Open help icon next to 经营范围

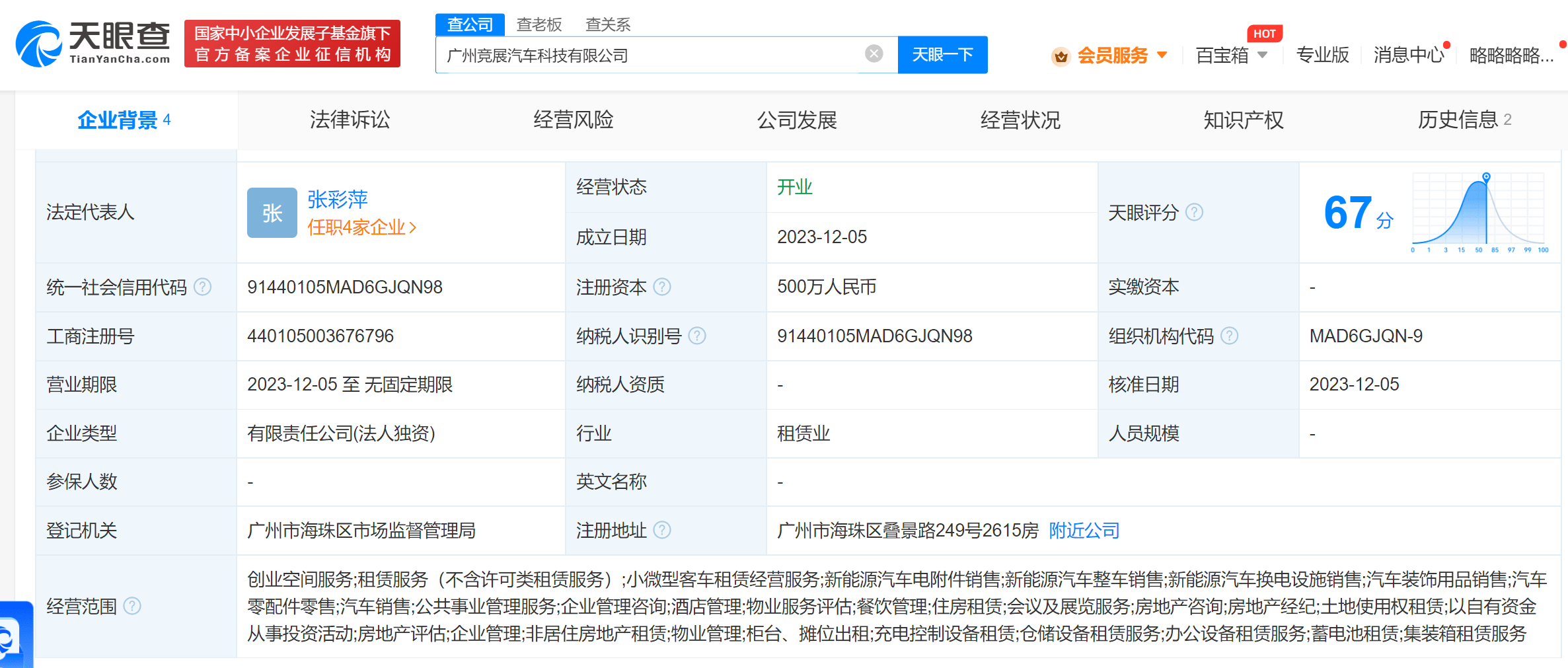[x=132, y=606]
